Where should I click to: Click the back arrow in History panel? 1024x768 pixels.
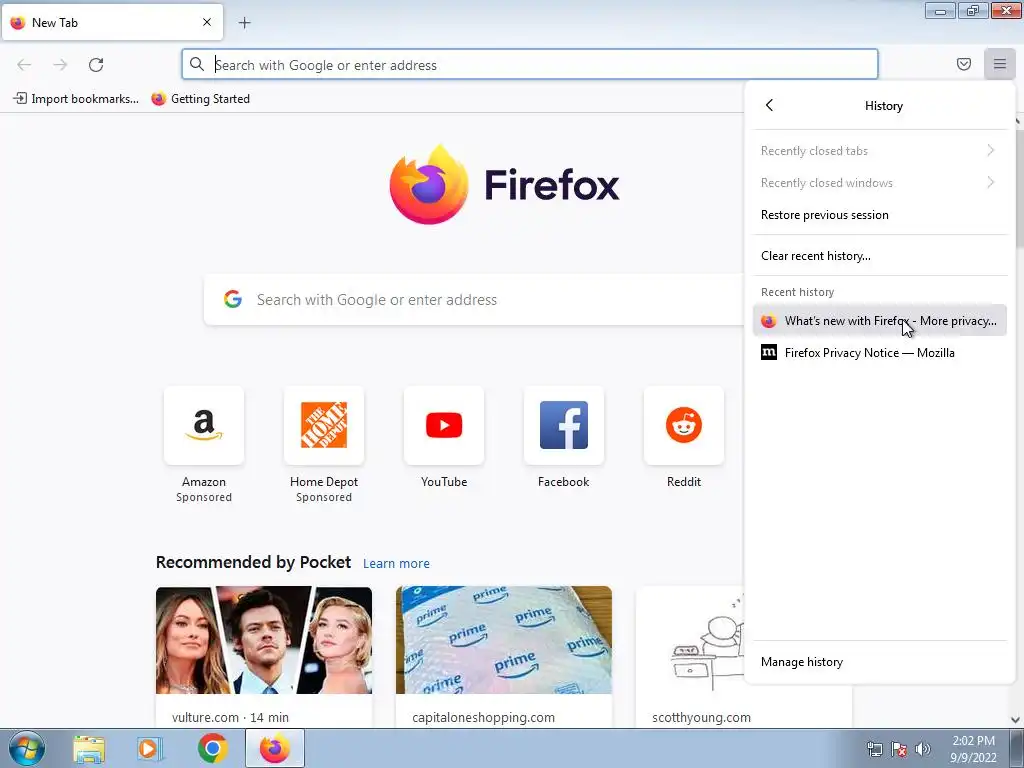769,105
